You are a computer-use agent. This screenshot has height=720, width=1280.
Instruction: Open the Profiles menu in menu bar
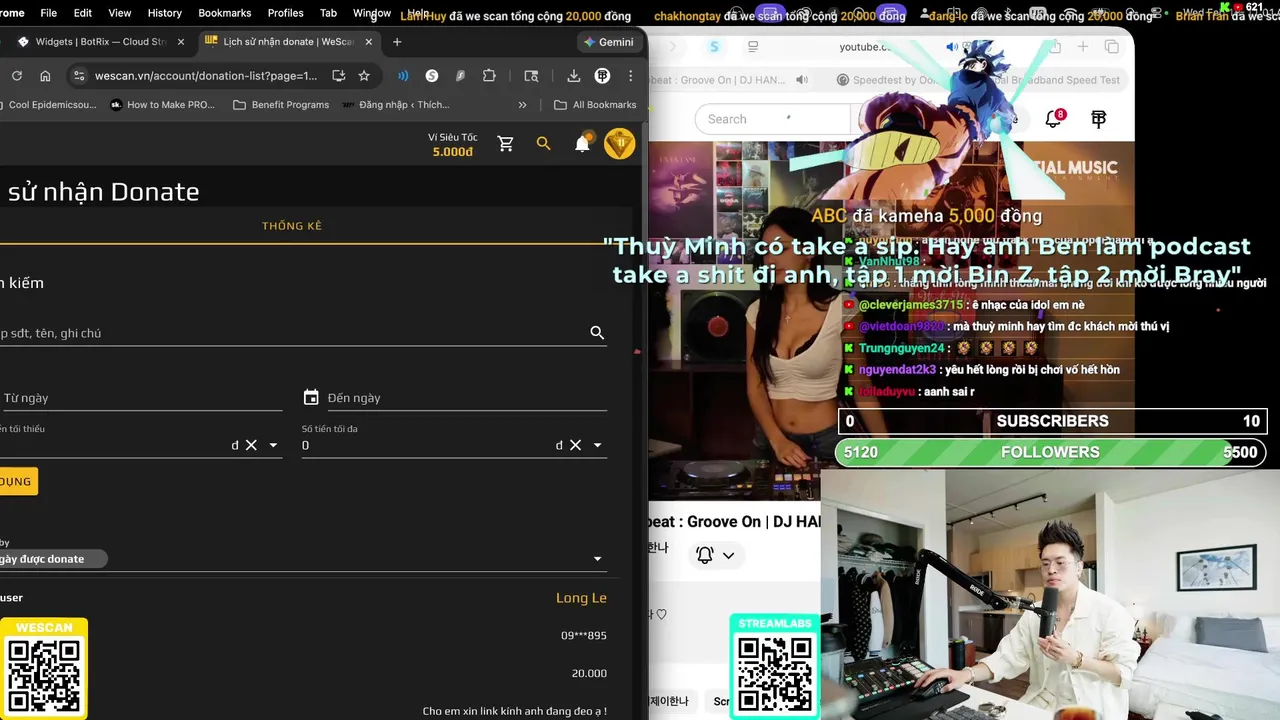pos(285,13)
